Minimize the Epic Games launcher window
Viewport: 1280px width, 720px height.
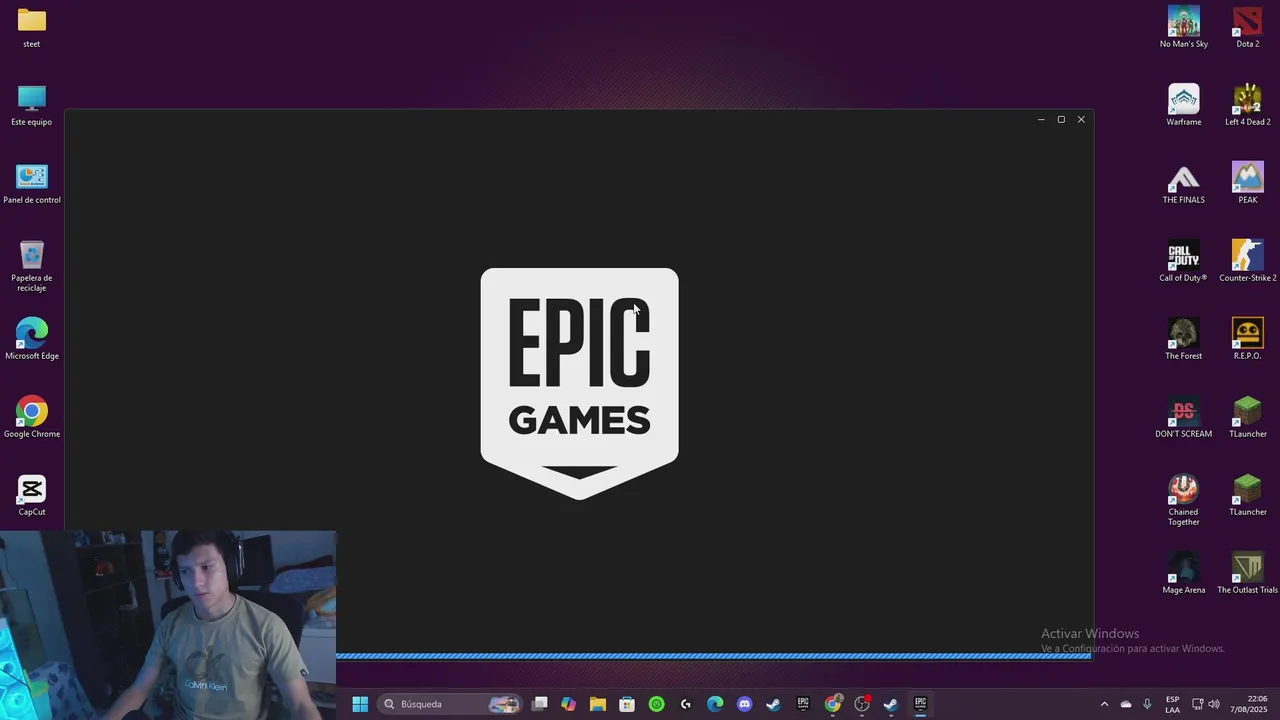1041,120
